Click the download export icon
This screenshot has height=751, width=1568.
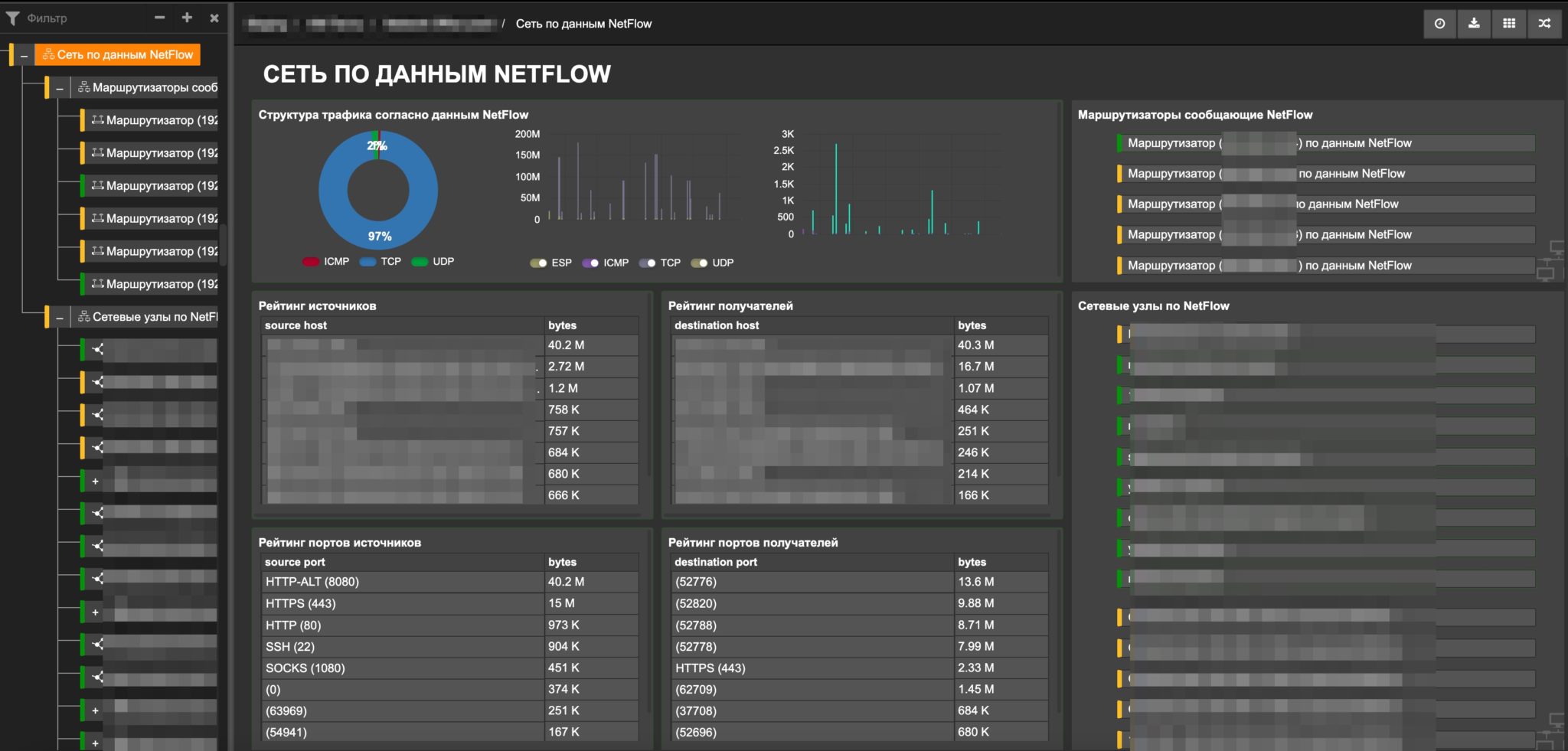click(1474, 24)
